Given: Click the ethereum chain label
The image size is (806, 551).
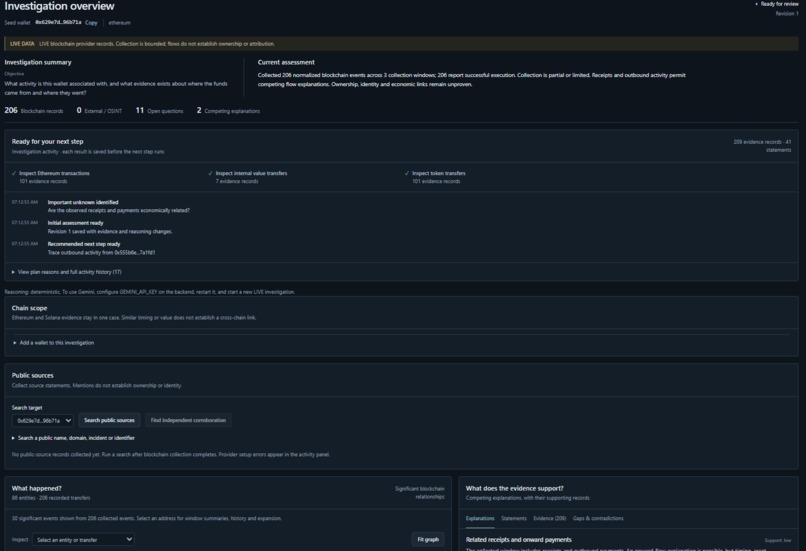Looking at the screenshot, I should (x=119, y=23).
